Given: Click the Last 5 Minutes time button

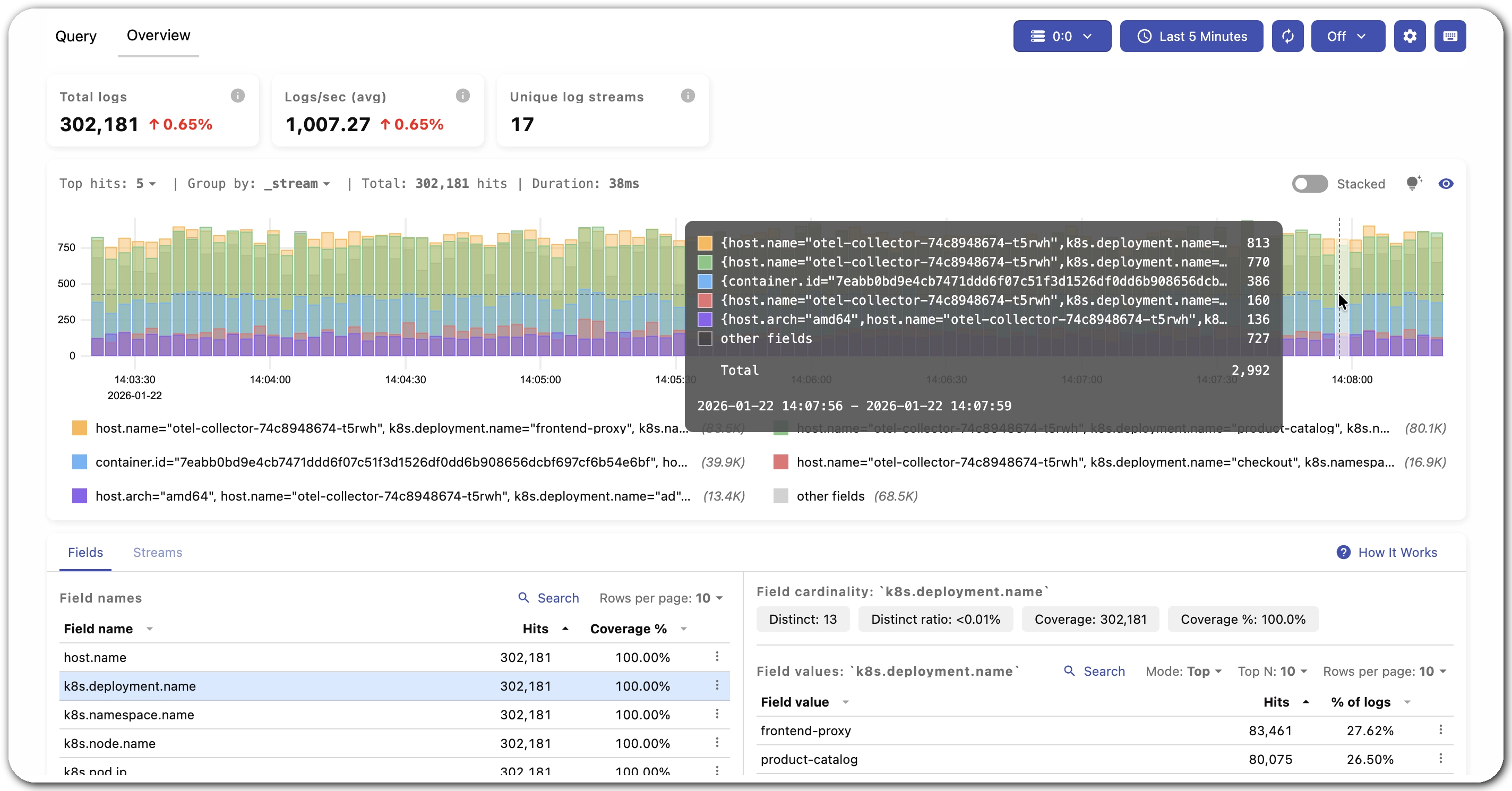Looking at the screenshot, I should 1191,37.
